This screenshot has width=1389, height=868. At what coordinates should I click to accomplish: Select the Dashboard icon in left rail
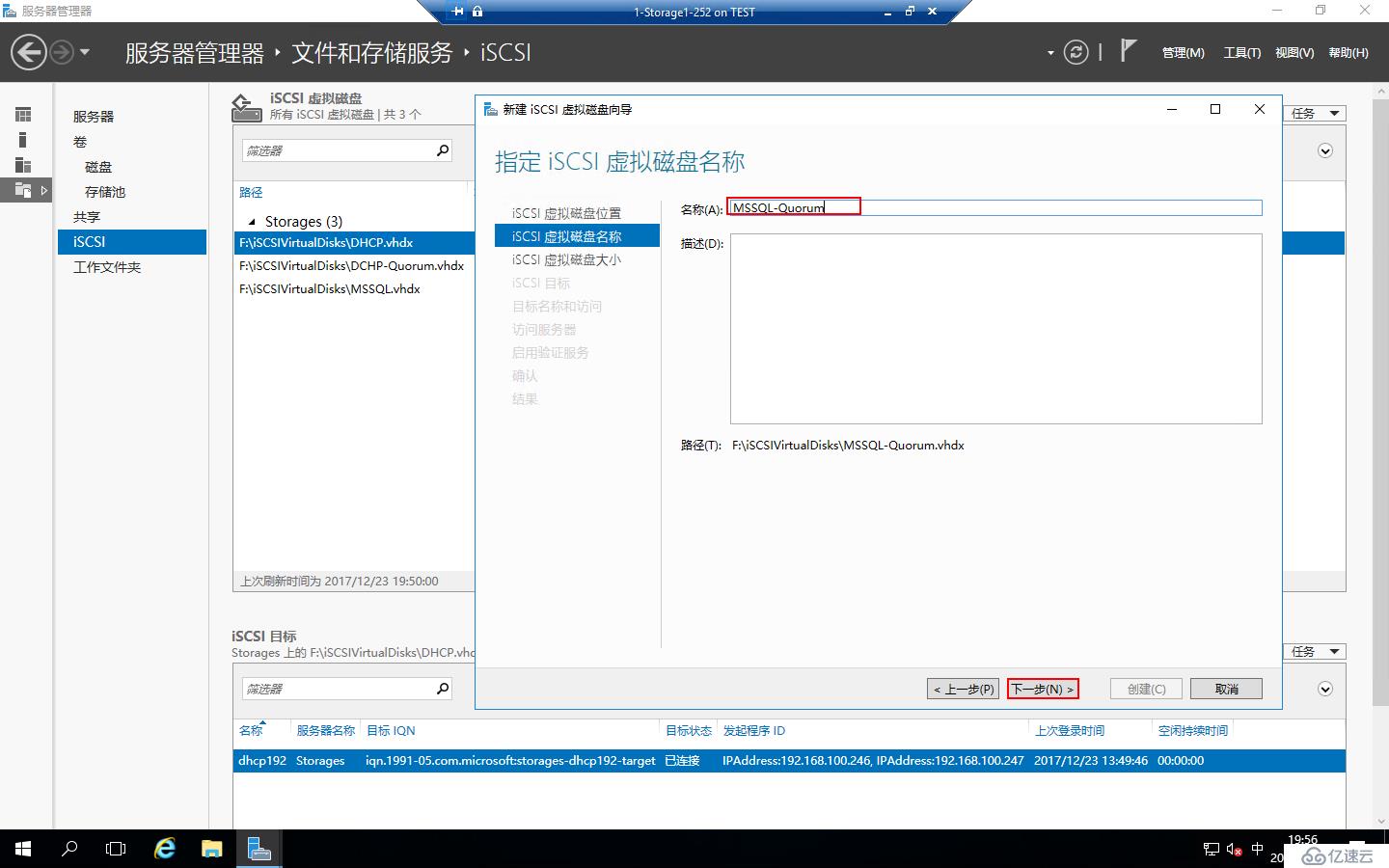23,115
